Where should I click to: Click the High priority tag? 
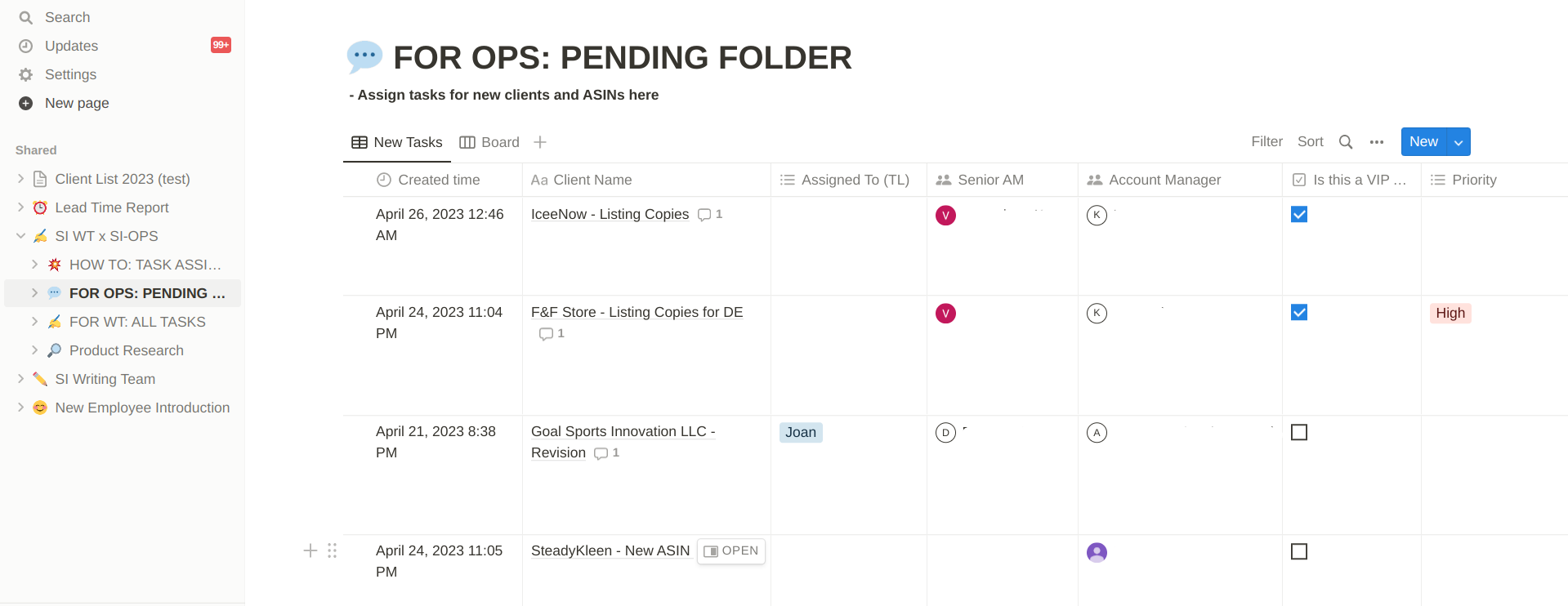(x=1450, y=313)
